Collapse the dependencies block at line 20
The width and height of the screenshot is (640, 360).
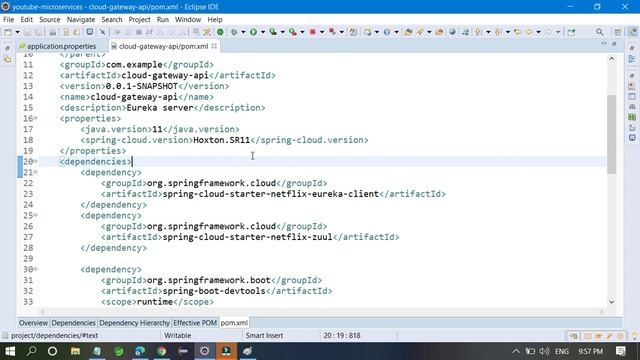pyautogui.click(x=36, y=162)
